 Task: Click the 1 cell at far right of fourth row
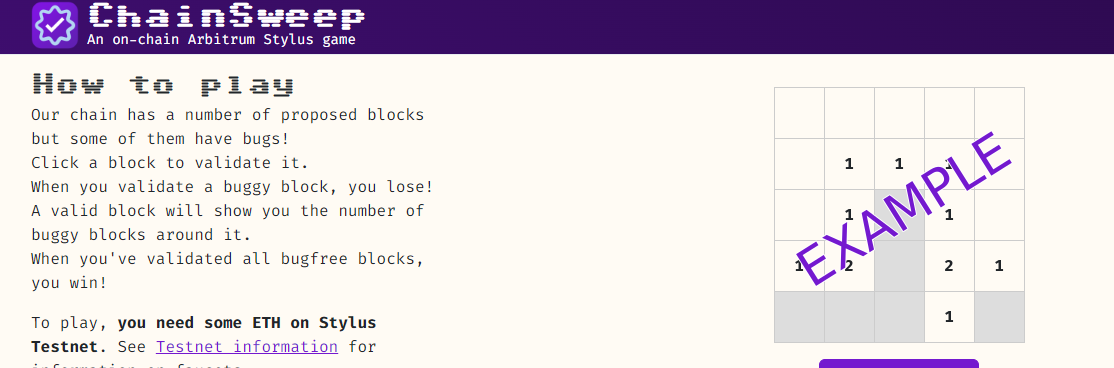1000,266
